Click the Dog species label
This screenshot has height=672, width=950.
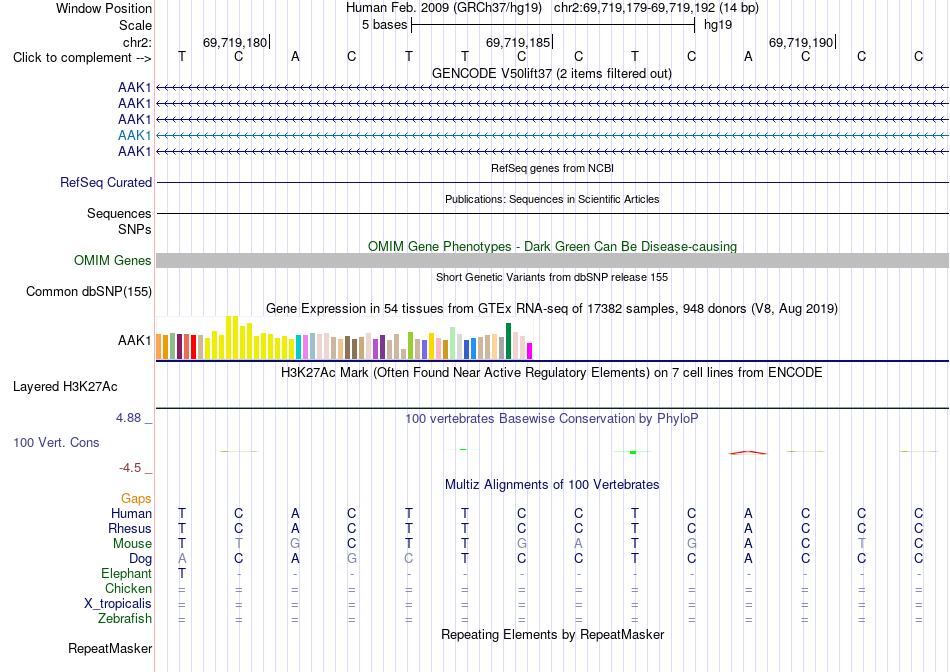coord(141,559)
